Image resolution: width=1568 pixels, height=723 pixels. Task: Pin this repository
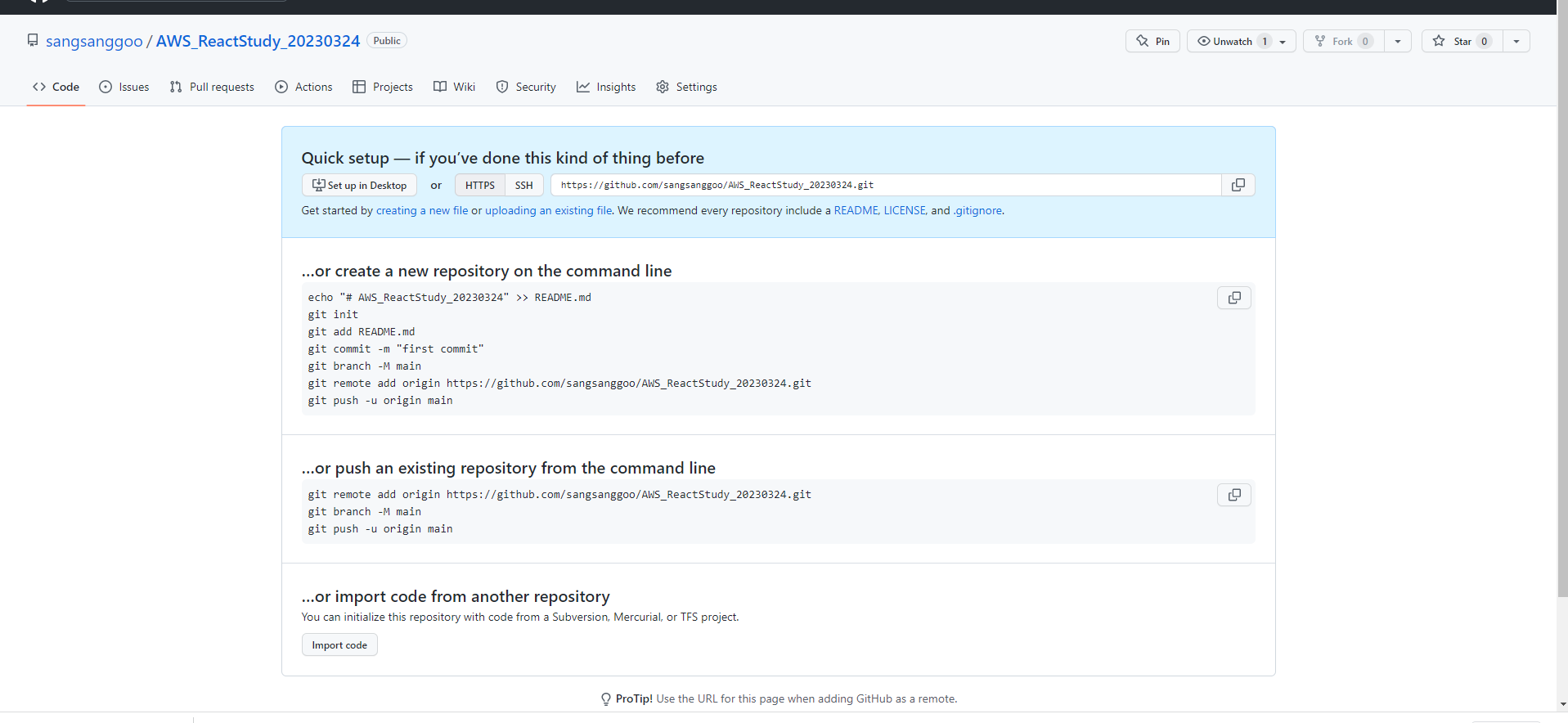[1152, 41]
